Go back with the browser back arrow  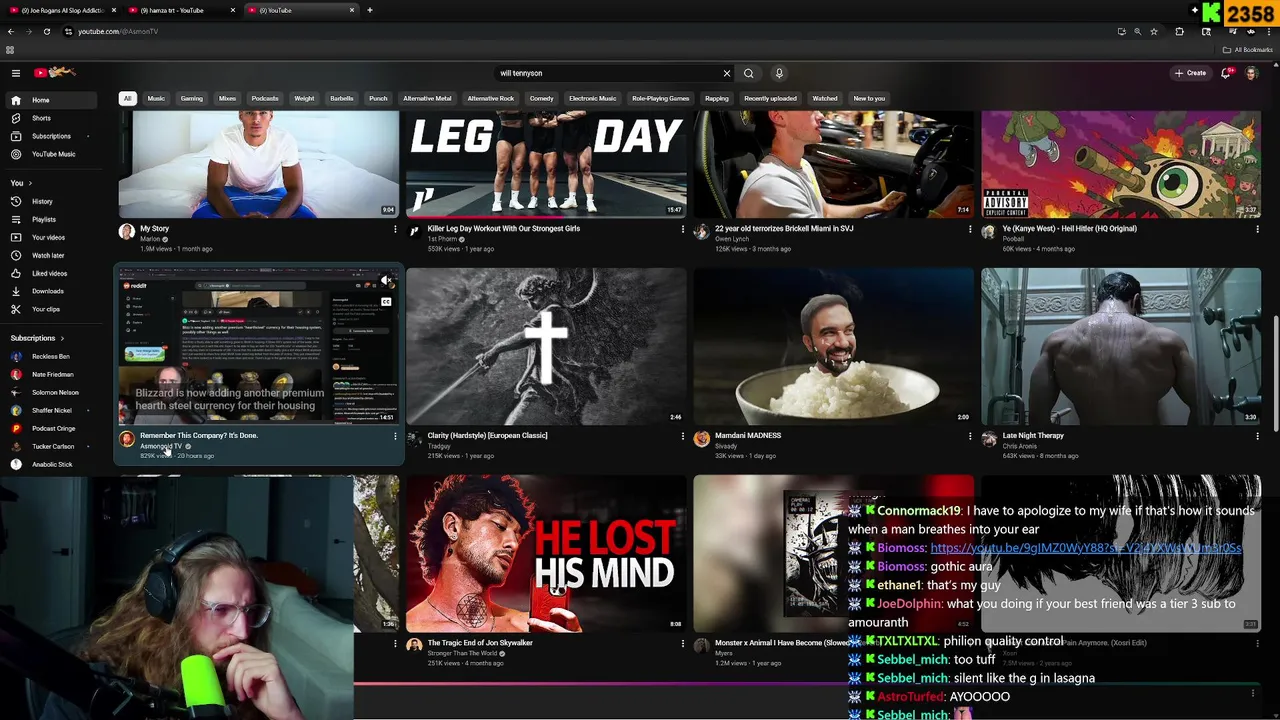pos(10,31)
